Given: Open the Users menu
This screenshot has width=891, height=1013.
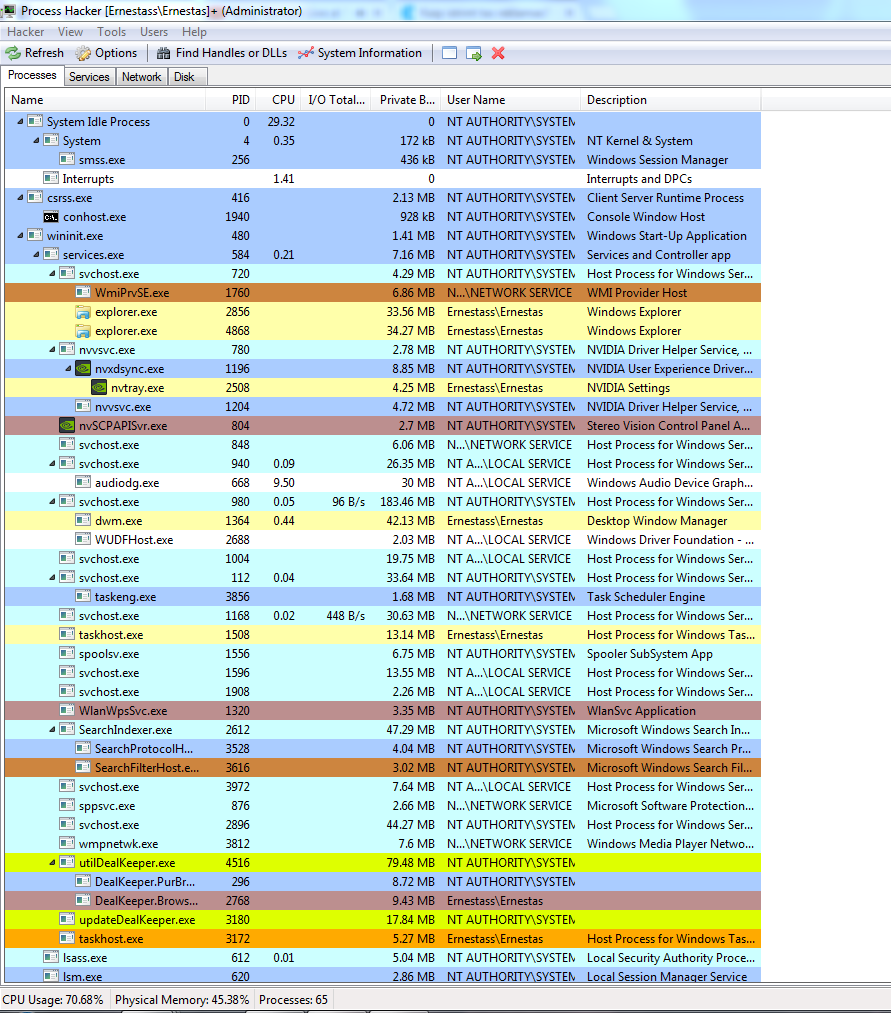Looking at the screenshot, I should (x=154, y=32).
